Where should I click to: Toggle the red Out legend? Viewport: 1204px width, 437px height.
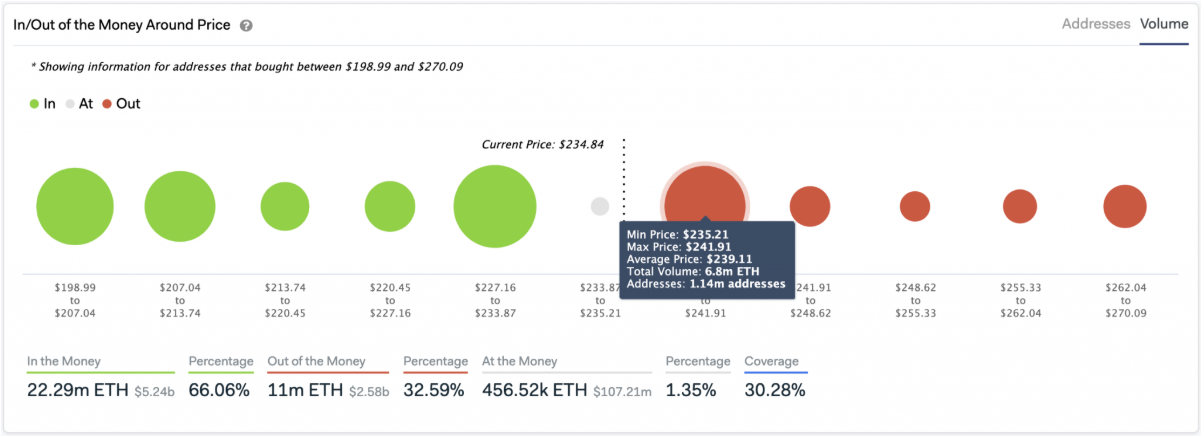pyautogui.click(x=120, y=103)
